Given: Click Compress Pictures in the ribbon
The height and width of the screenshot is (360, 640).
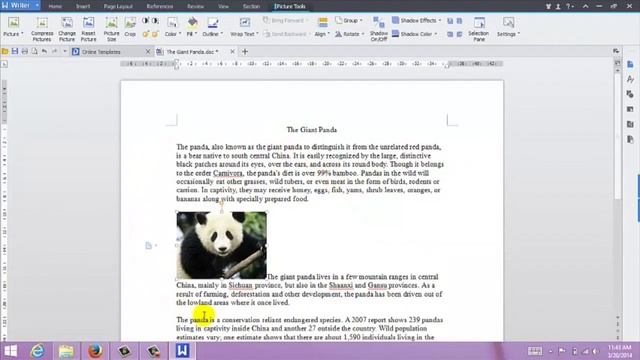Looking at the screenshot, I should [x=42, y=29].
